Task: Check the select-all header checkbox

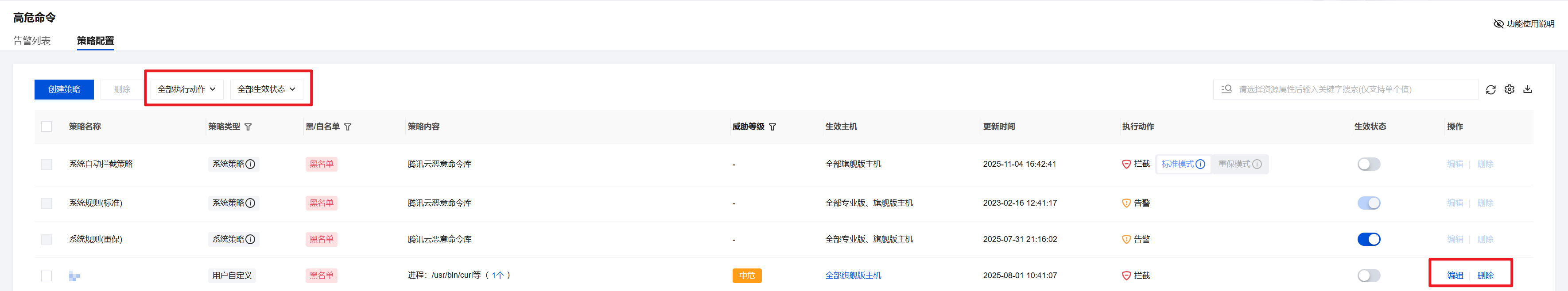Action: click(x=46, y=126)
